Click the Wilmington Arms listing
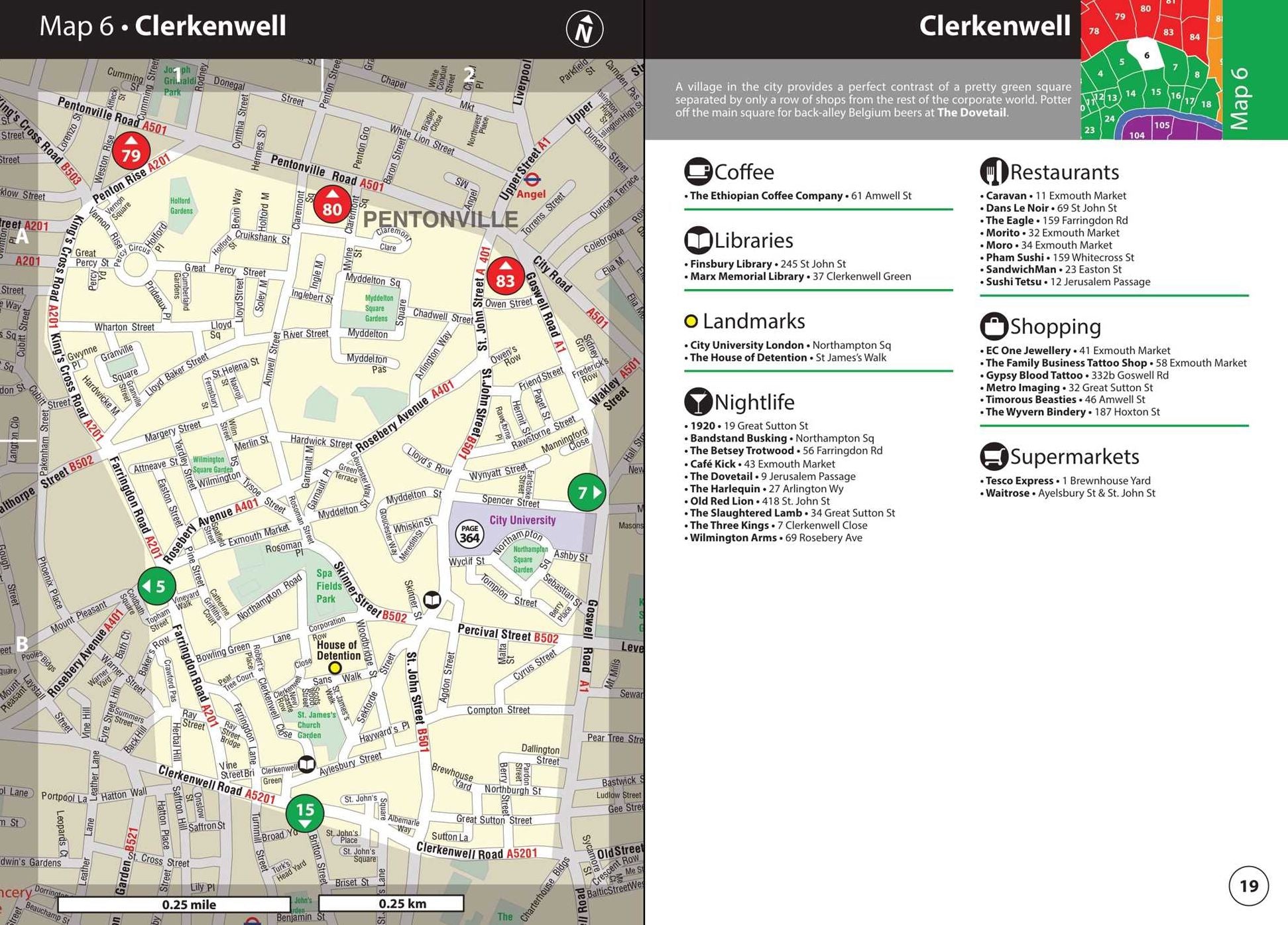1288x925 pixels. (774, 538)
